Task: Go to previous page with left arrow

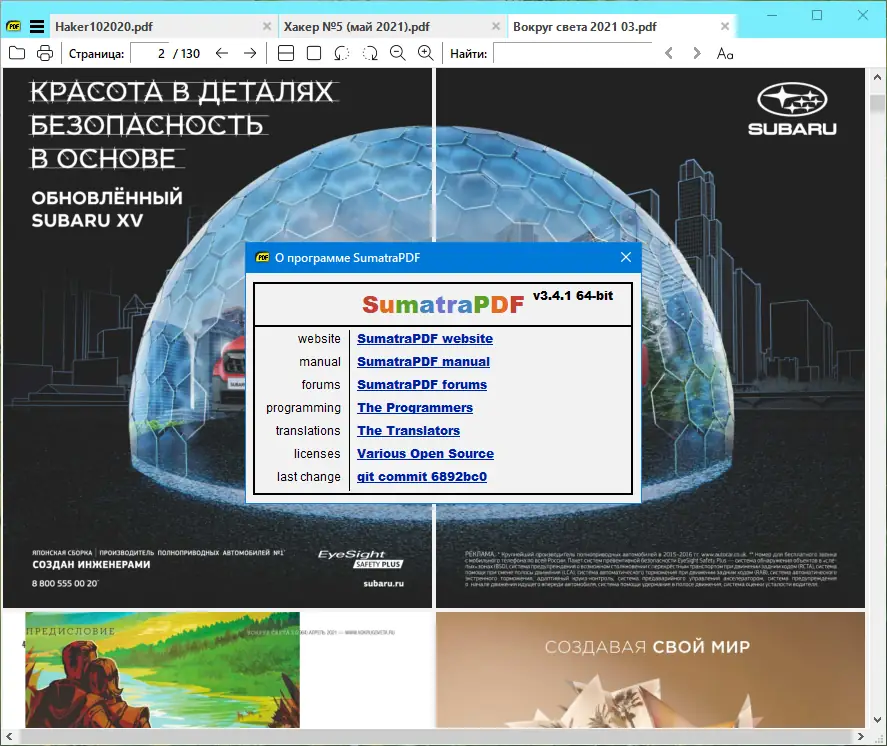Action: (222, 53)
